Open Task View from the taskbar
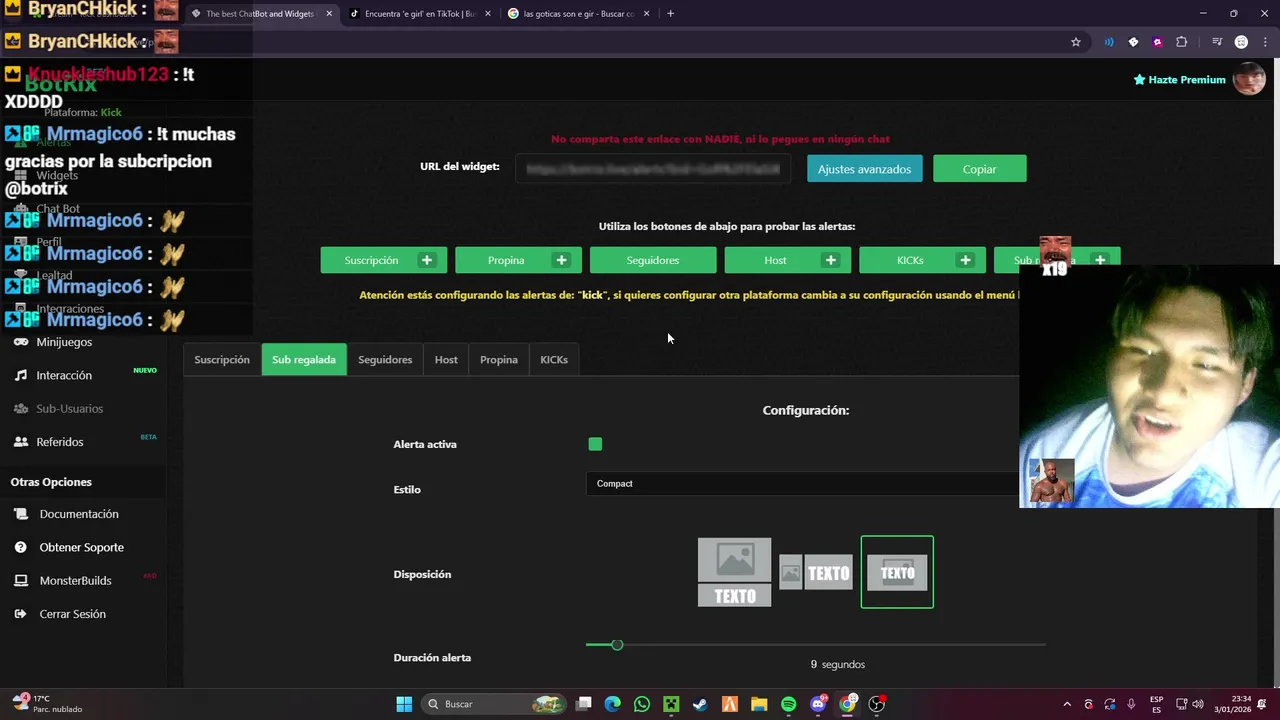This screenshot has height=720, width=1280. pyautogui.click(x=584, y=704)
